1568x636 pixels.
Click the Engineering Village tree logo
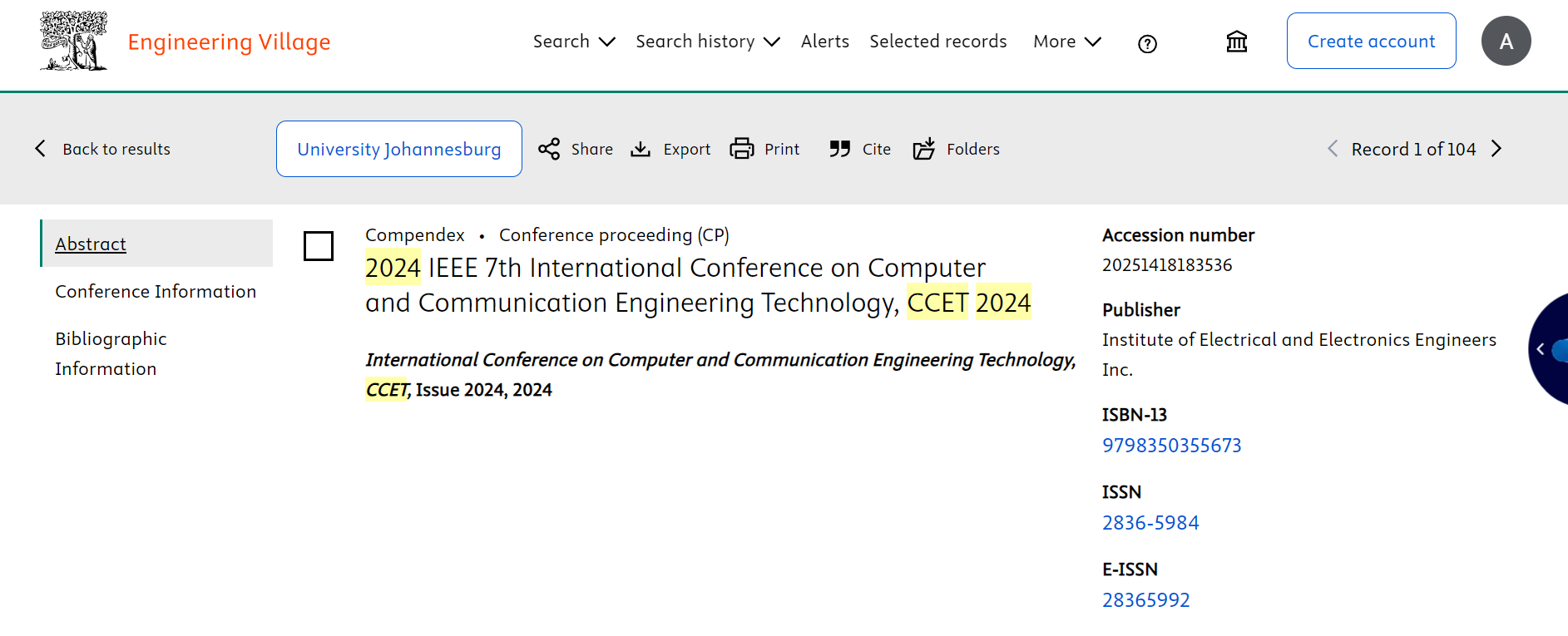[x=74, y=41]
